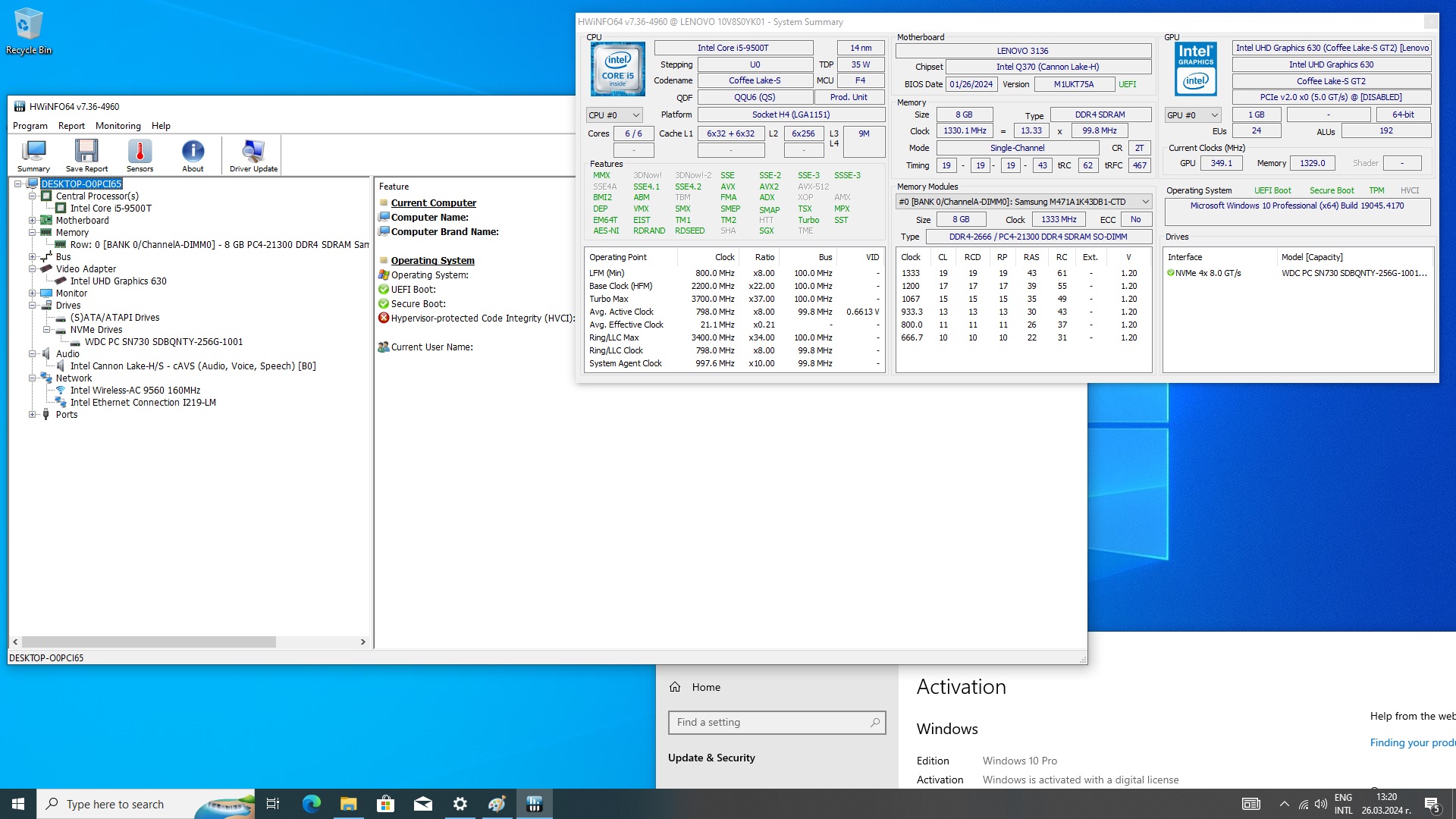This screenshot has height=819, width=1456.
Task: Click the Ports plug icon in the tree
Action: pyautogui.click(x=46, y=415)
